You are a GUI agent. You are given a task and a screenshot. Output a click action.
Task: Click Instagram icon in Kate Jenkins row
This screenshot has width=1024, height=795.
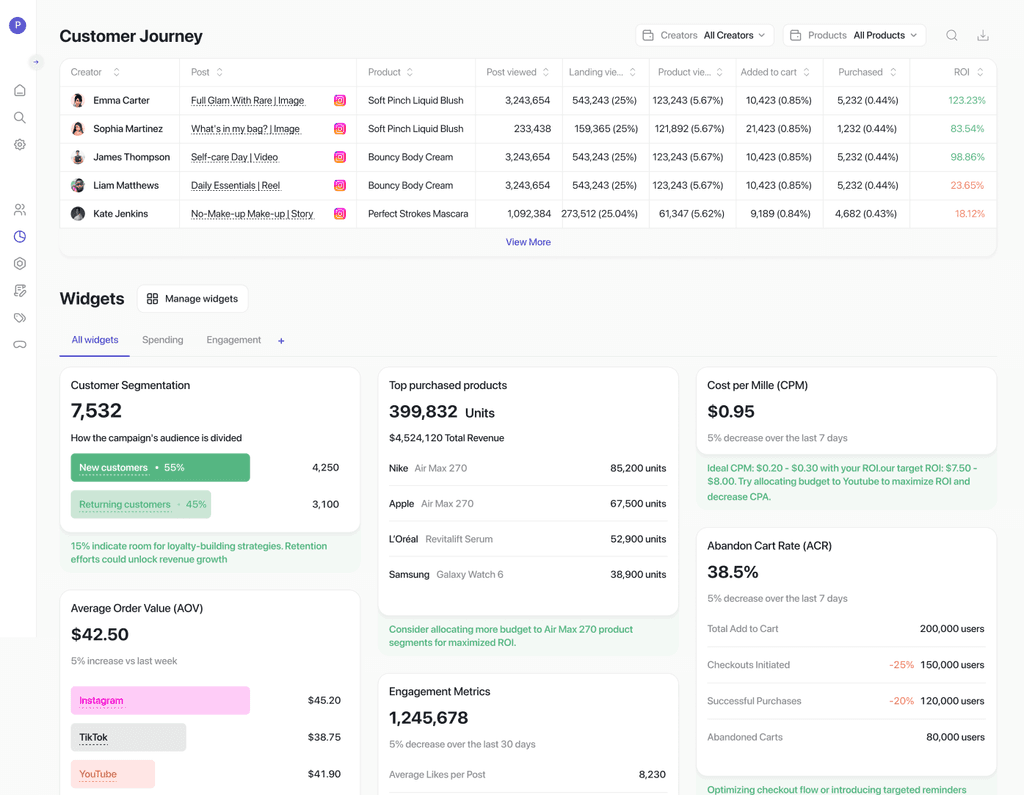point(340,214)
